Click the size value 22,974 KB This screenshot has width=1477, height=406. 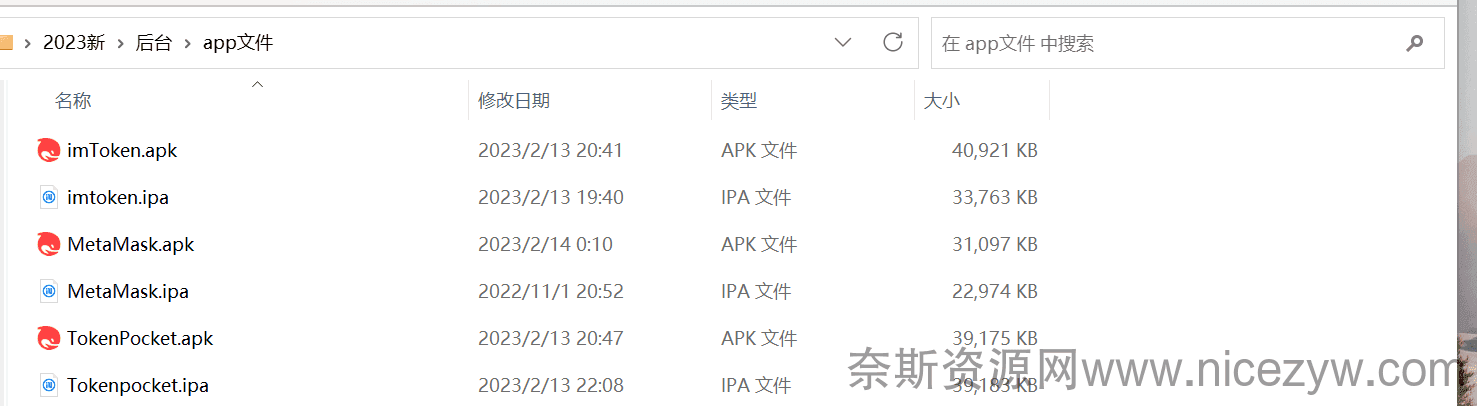pos(995,292)
